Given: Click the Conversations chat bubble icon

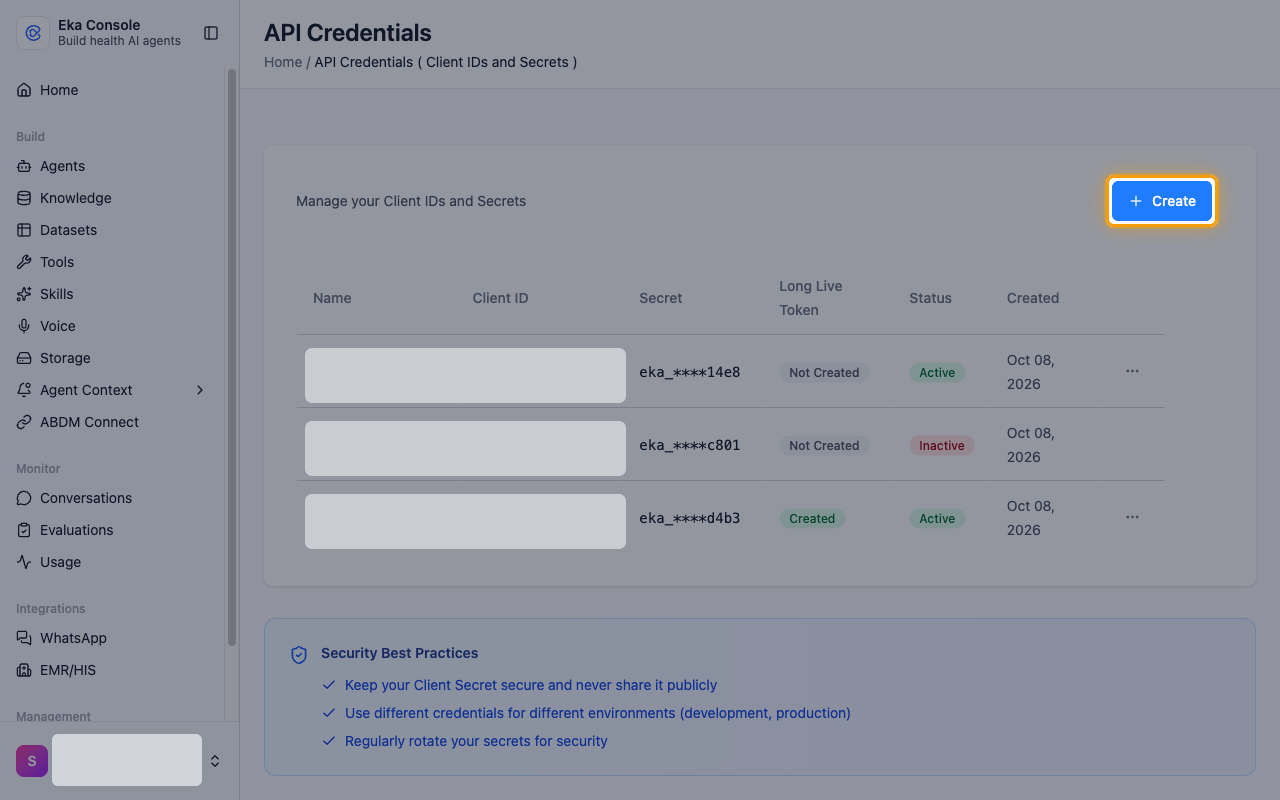Looking at the screenshot, I should pos(24,498).
